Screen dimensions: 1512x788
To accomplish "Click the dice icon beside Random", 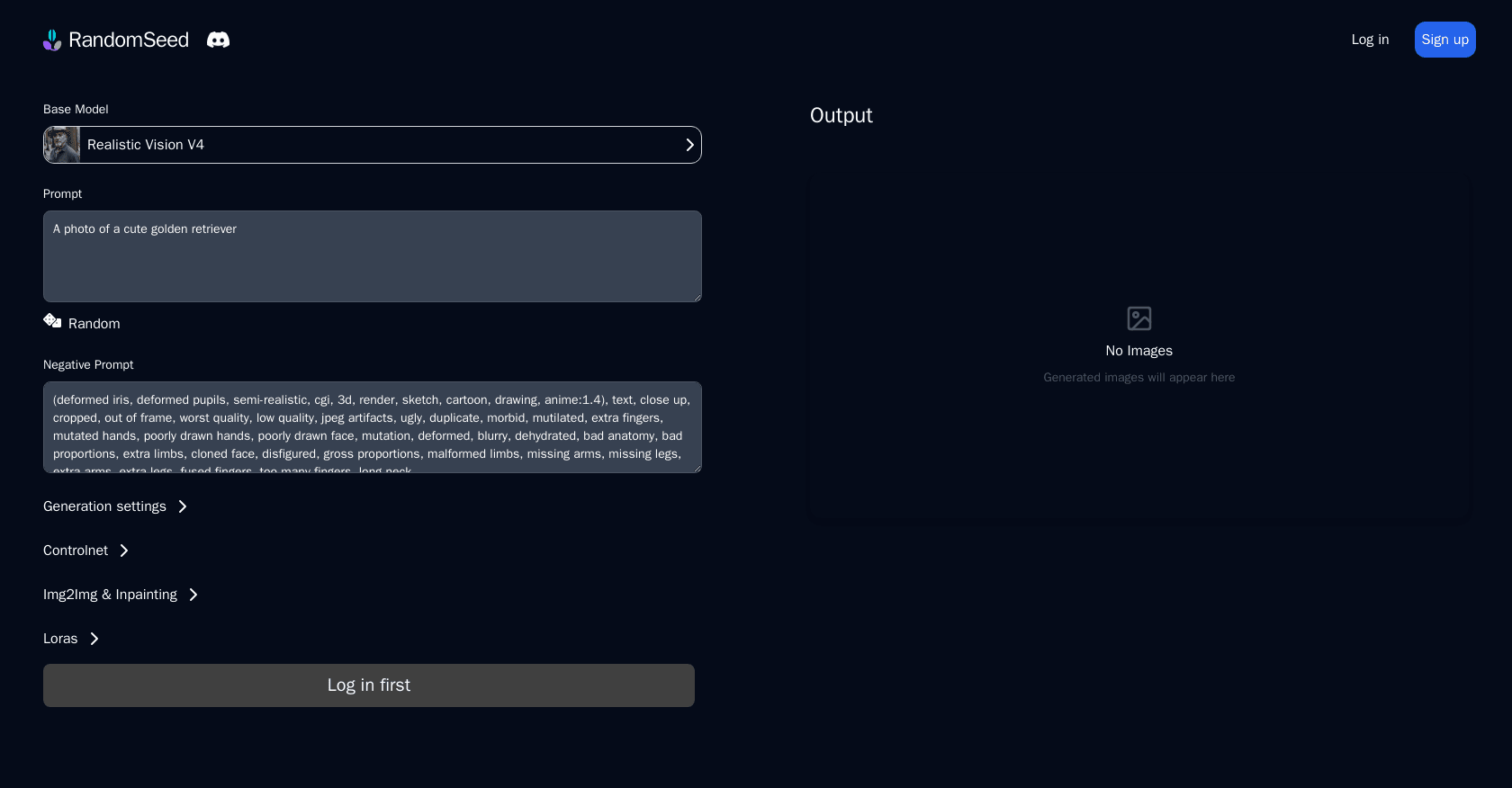I will click(x=52, y=321).
